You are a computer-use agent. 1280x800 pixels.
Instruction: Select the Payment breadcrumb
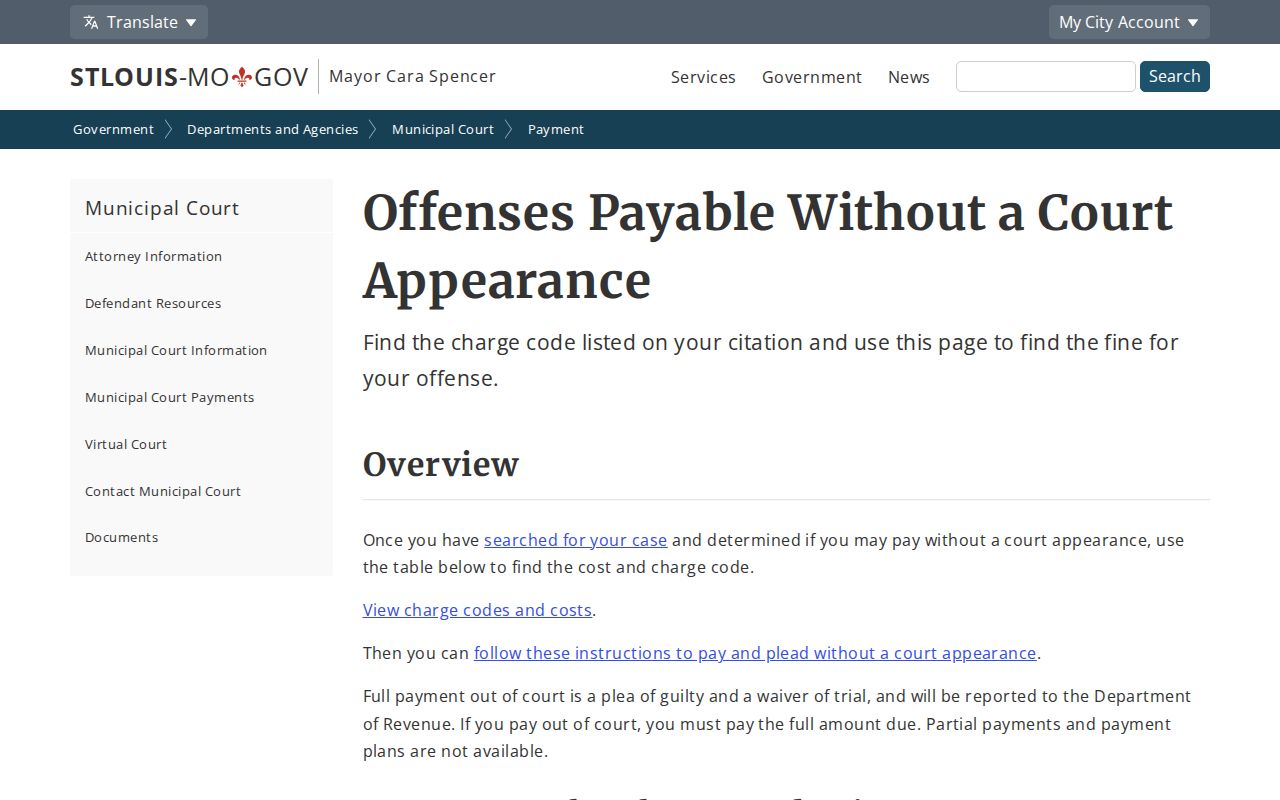point(556,129)
